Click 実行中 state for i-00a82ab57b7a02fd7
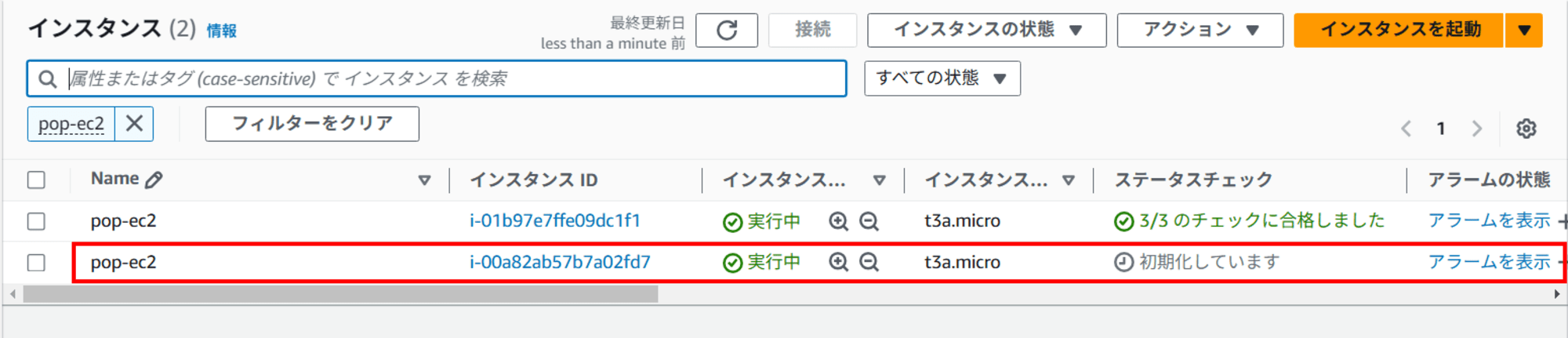 [773, 262]
